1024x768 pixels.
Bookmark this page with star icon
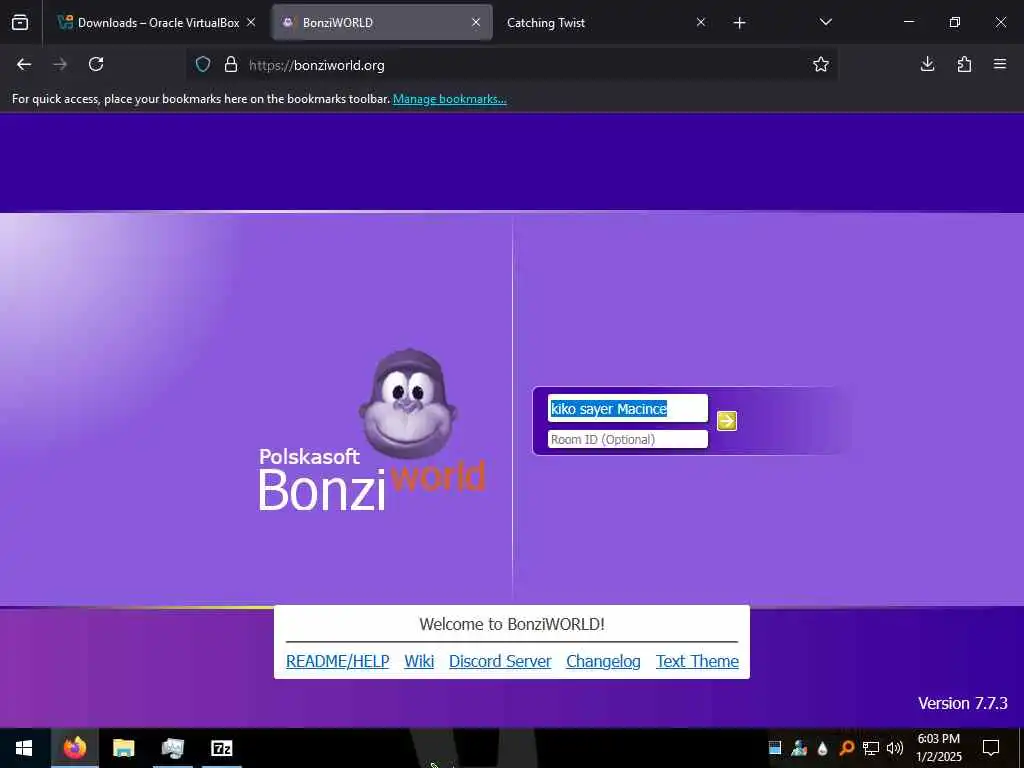821,64
